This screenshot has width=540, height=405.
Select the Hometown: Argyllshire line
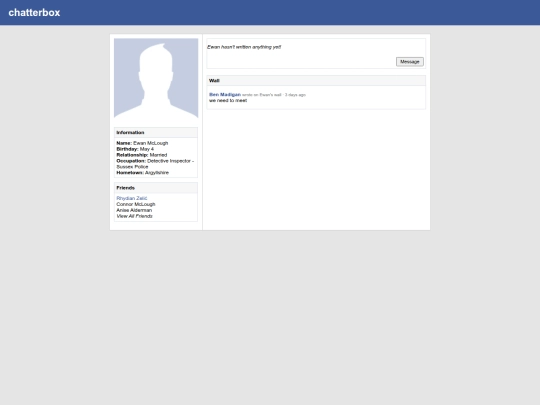(143, 173)
